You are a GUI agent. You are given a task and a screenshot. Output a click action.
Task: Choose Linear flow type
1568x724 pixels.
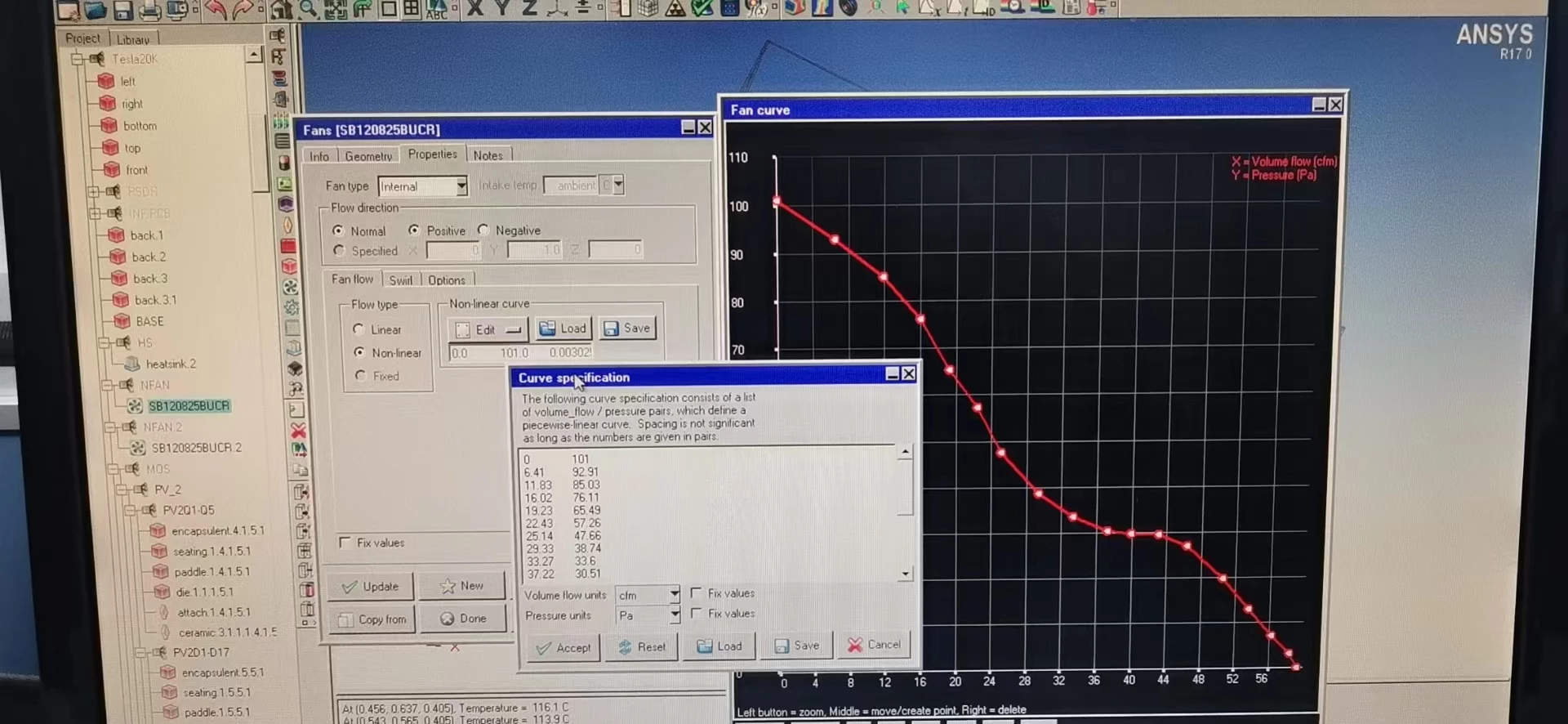pos(359,329)
